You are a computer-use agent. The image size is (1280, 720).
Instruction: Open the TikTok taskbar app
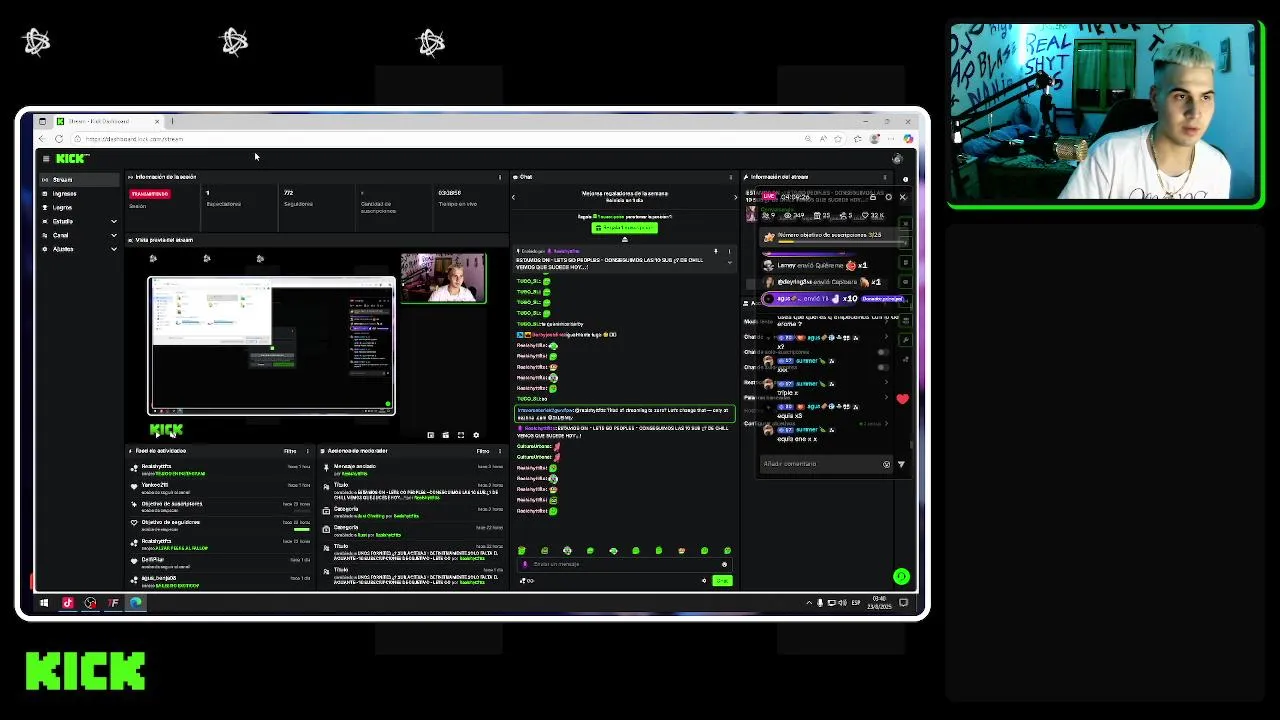point(68,603)
